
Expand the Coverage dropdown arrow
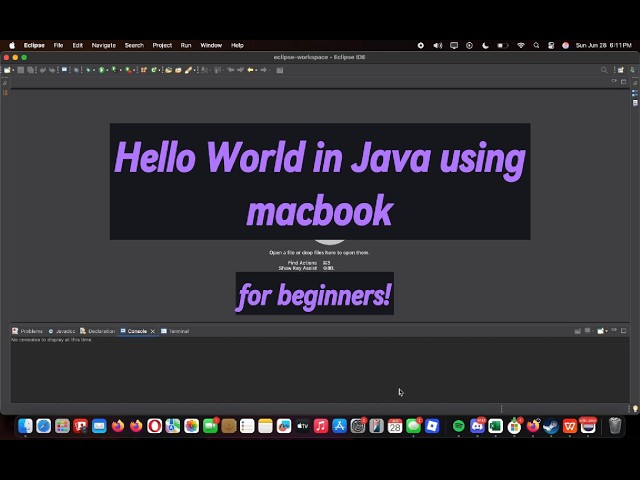tap(120, 70)
